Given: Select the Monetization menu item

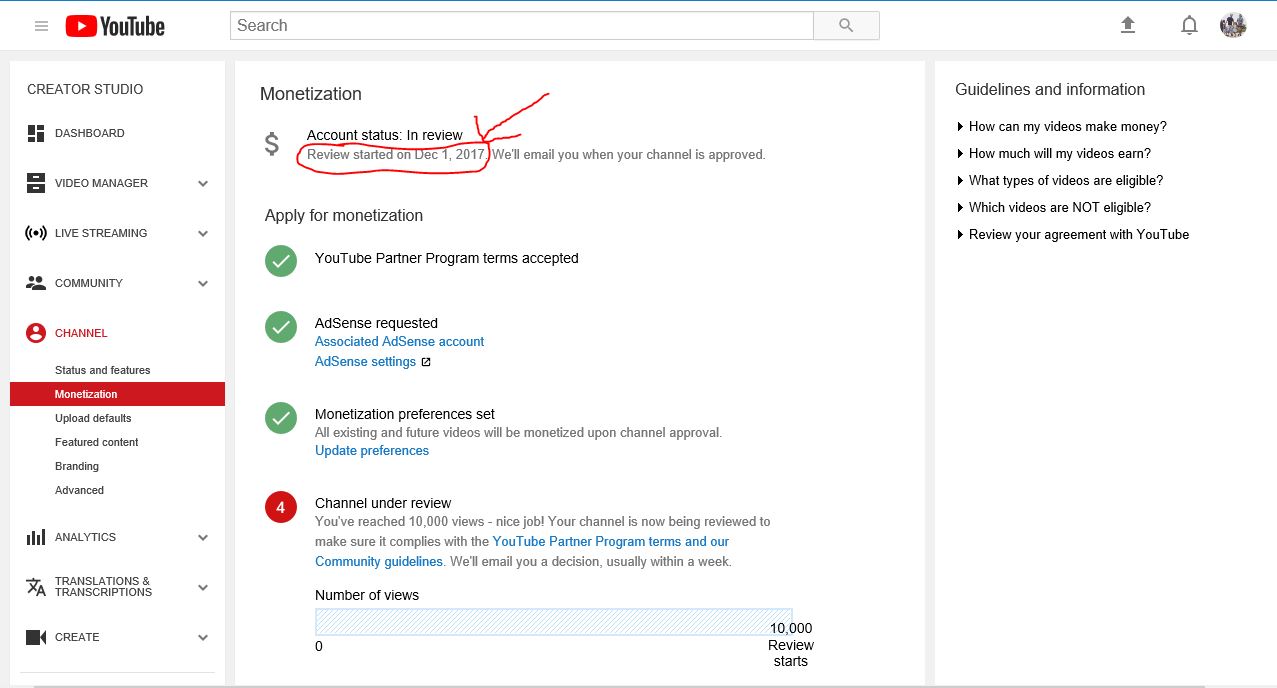Looking at the screenshot, I should pos(117,394).
